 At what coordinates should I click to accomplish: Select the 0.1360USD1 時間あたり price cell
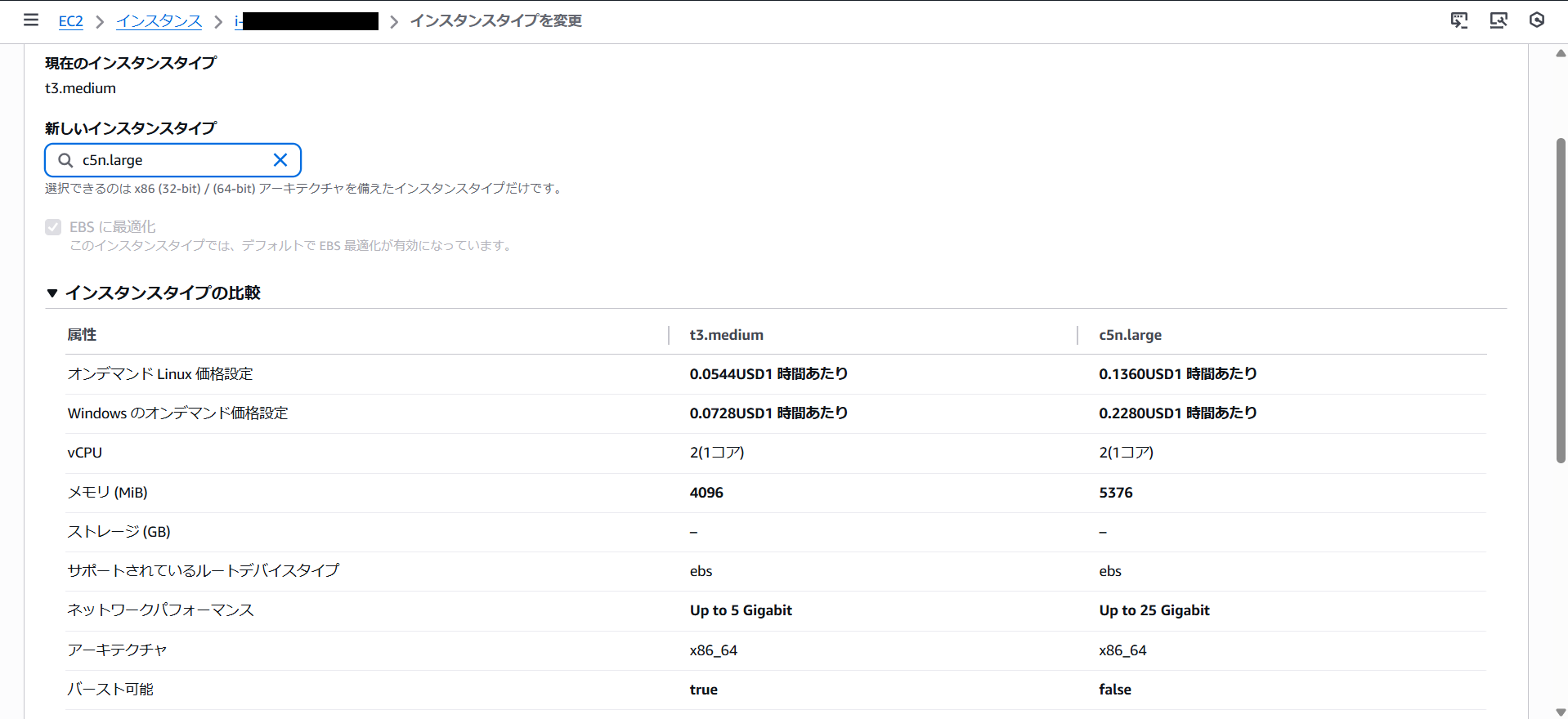pyautogui.click(x=1178, y=374)
